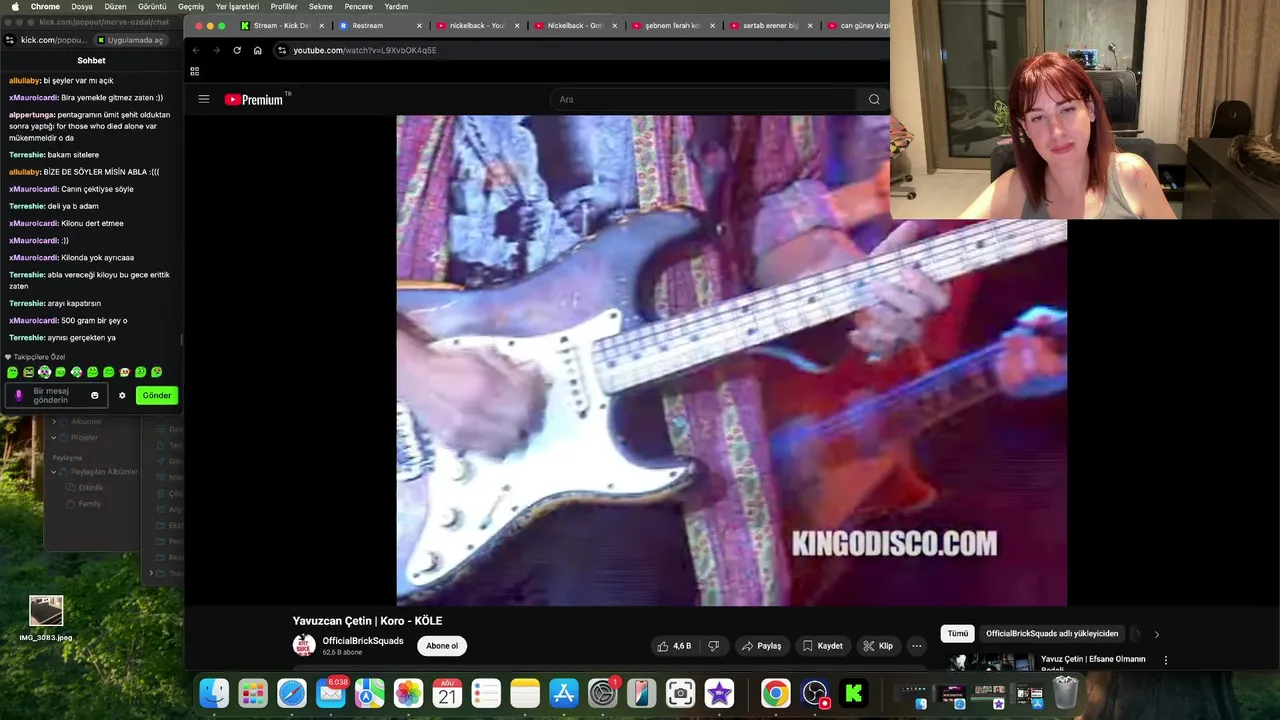Close the Restream tab
This screenshot has height=720, width=1280.
[419, 26]
